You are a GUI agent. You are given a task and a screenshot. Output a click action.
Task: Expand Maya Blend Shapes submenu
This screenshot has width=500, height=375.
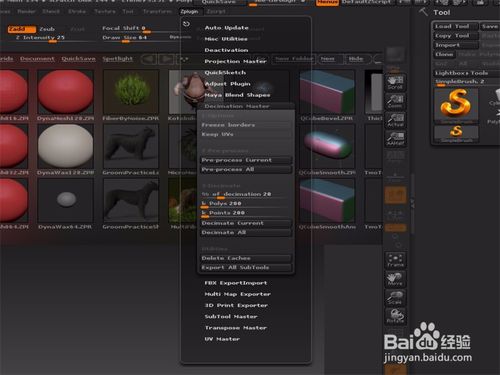click(237, 95)
